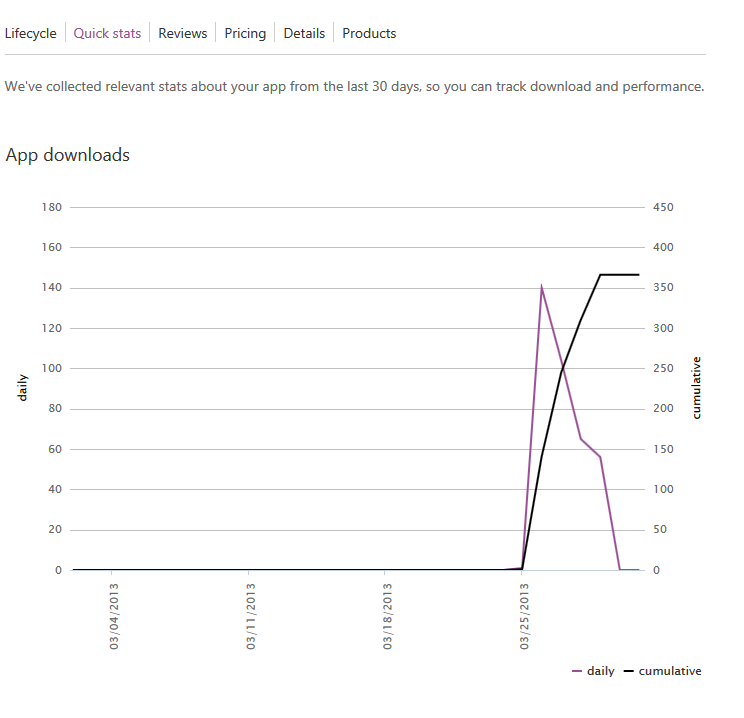The height and width of the screenshot is (718, 744).
Task: Click the 140 daily axis value
Action: [52, 288]
